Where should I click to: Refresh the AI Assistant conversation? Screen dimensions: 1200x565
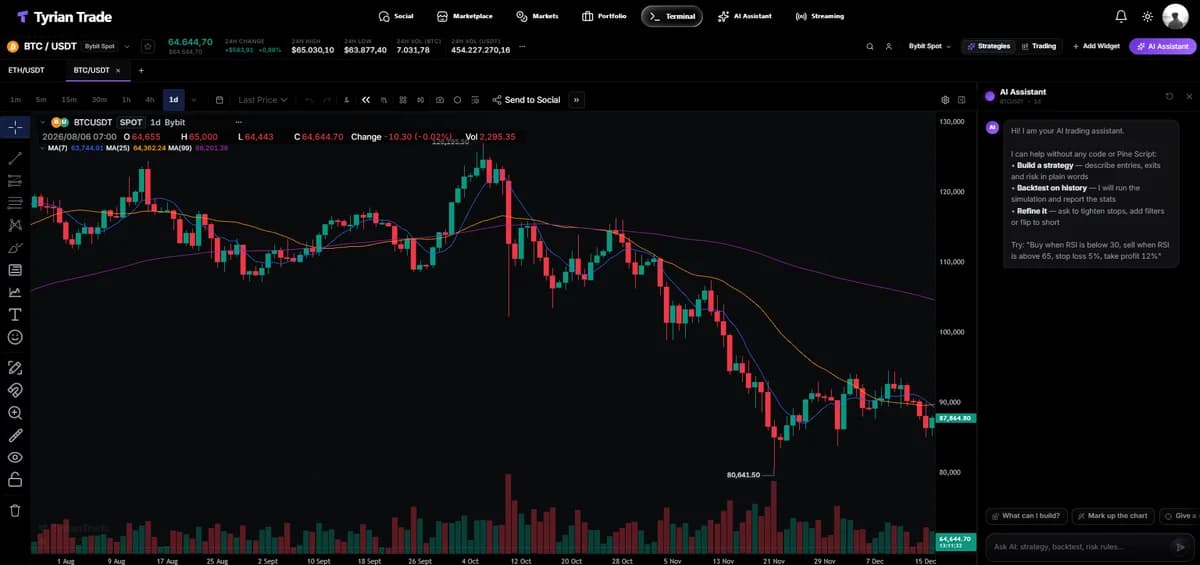pos(1169,96)
